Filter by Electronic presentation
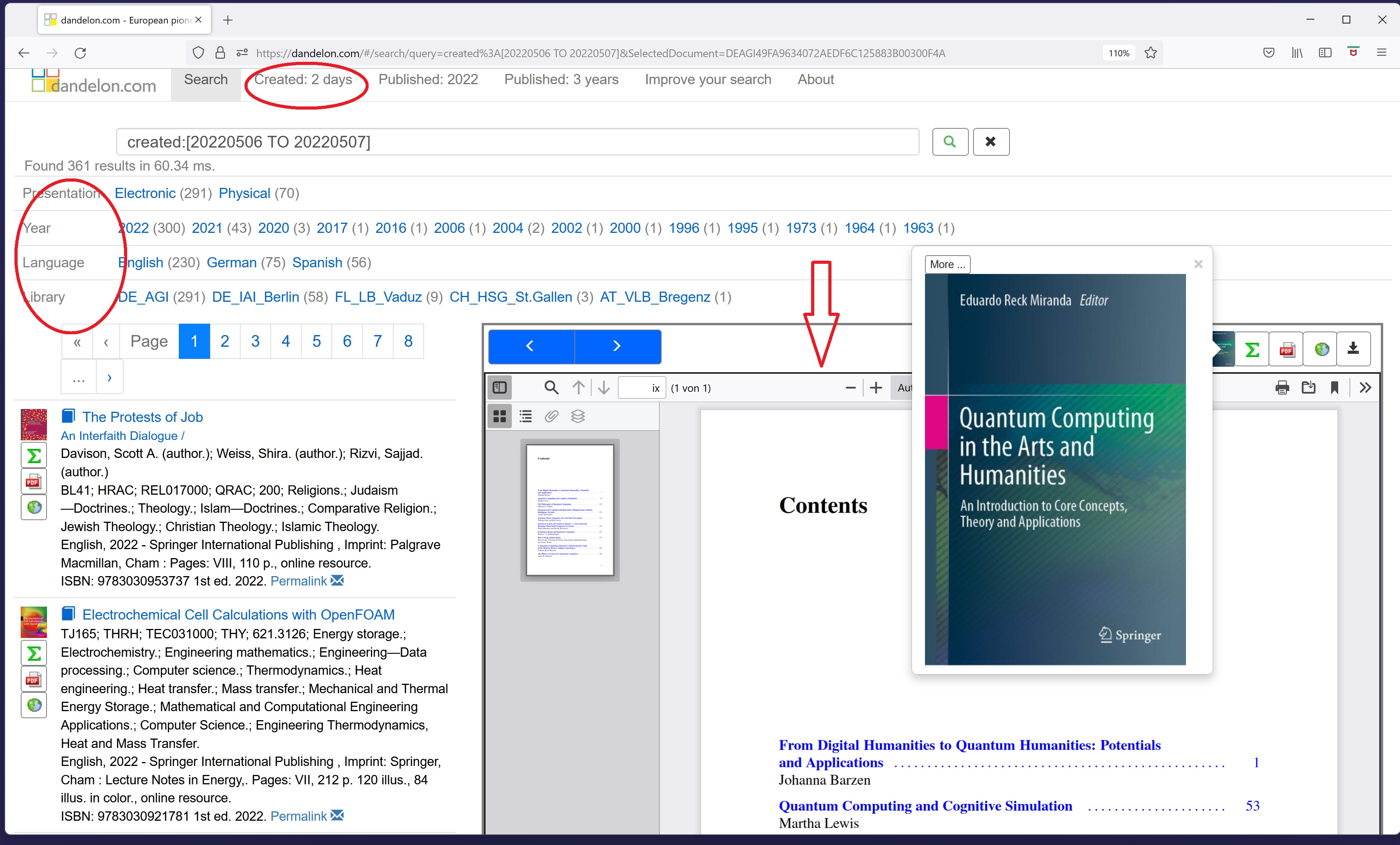Screen dimensions: 1400x845 145,193
